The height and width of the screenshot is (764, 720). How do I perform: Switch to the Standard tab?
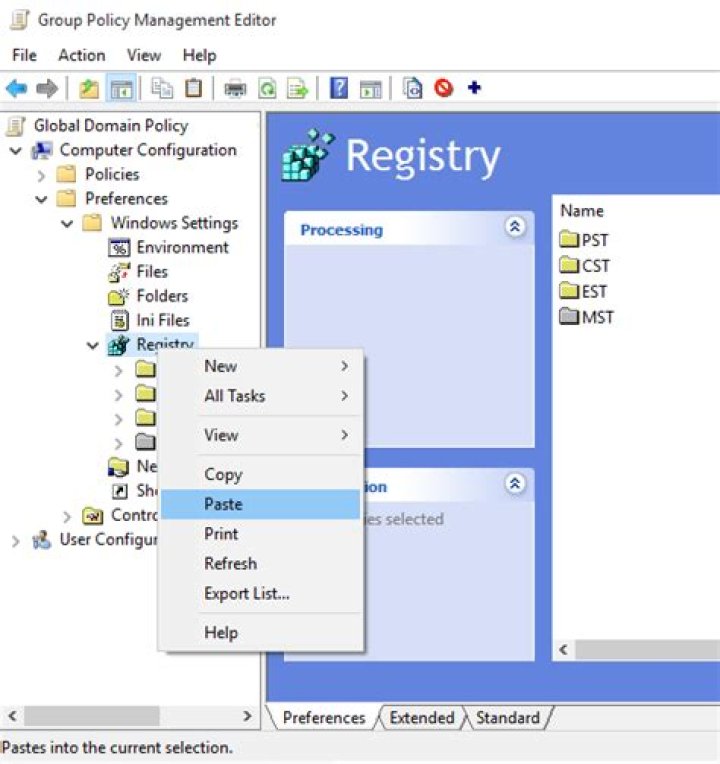click(x=508, y=718)
